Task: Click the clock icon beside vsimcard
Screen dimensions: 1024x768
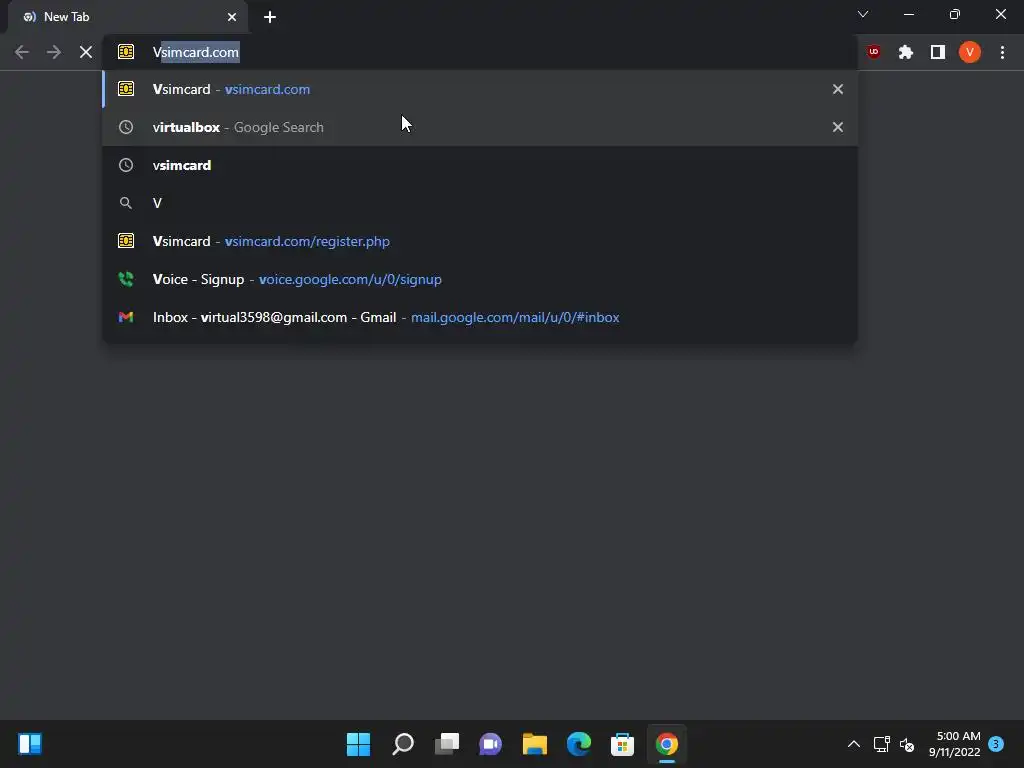Action: coord(126,165)
